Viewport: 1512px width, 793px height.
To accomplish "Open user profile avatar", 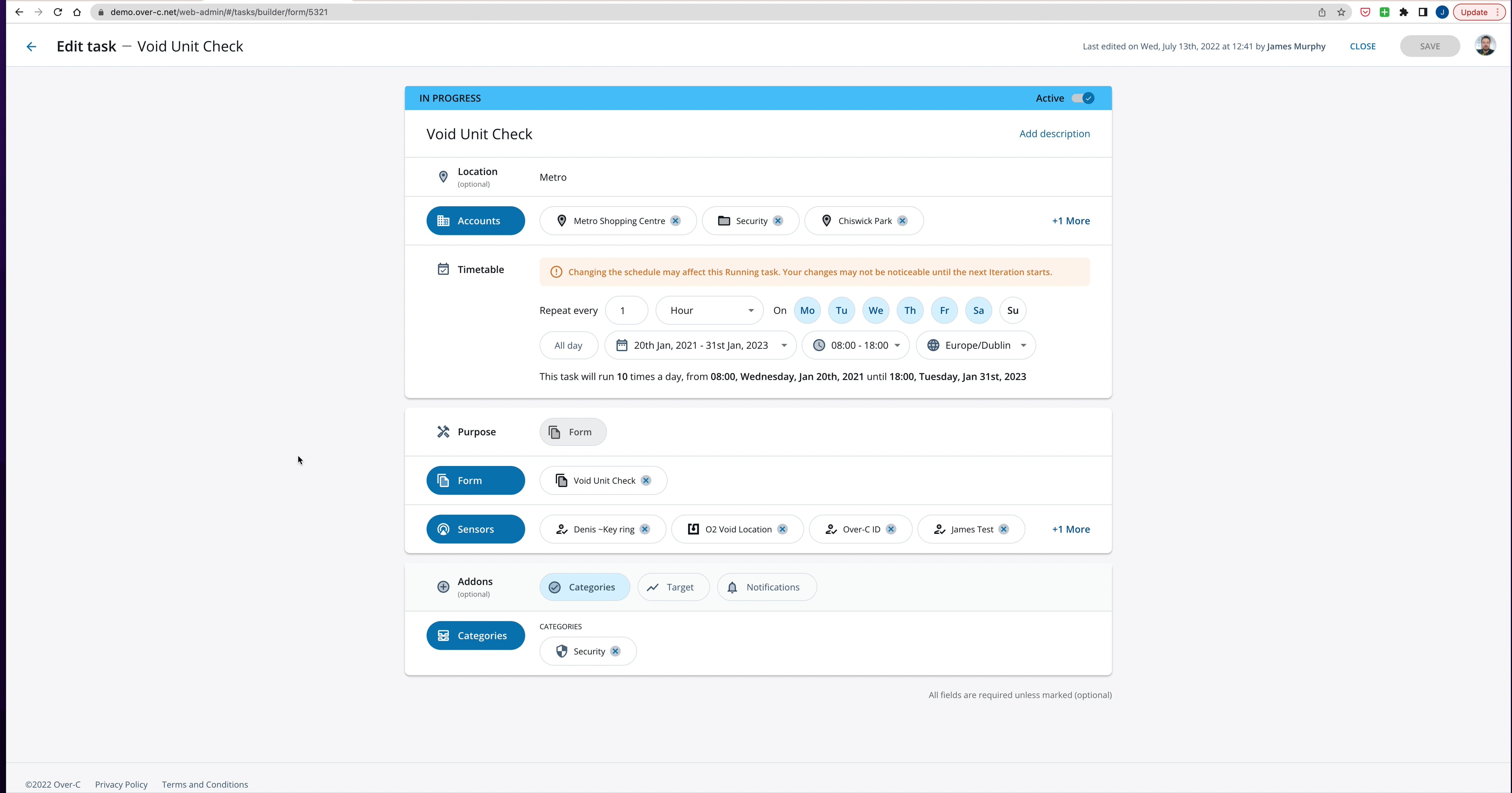I will [1485, 46].
